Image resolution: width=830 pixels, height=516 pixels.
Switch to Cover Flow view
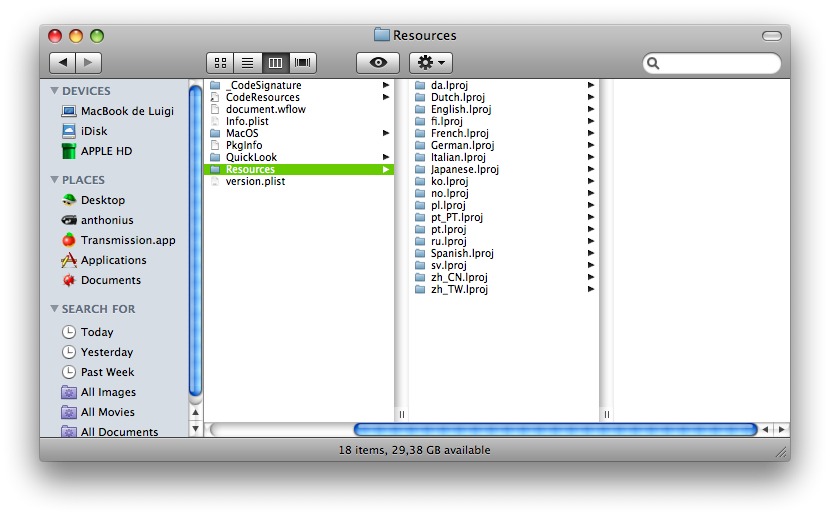[303, 62]
